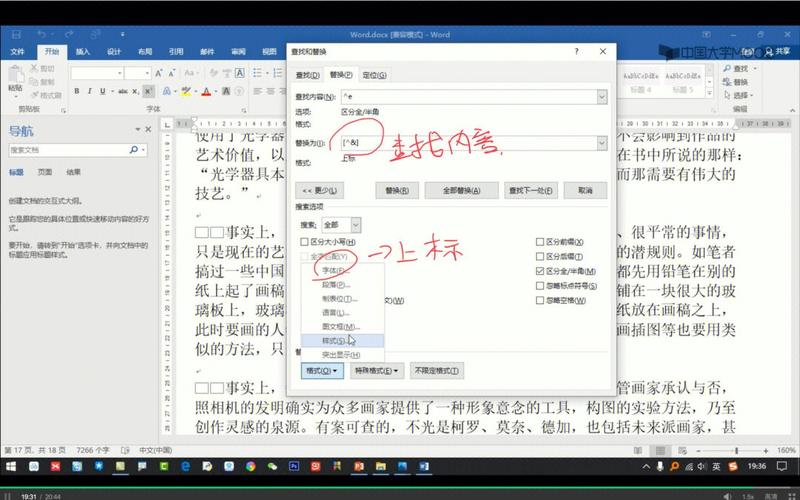The height and width of the screenshot is (500, 800).
Task: Open the font name combo box in the ribbon
Action: pos(97,73)
